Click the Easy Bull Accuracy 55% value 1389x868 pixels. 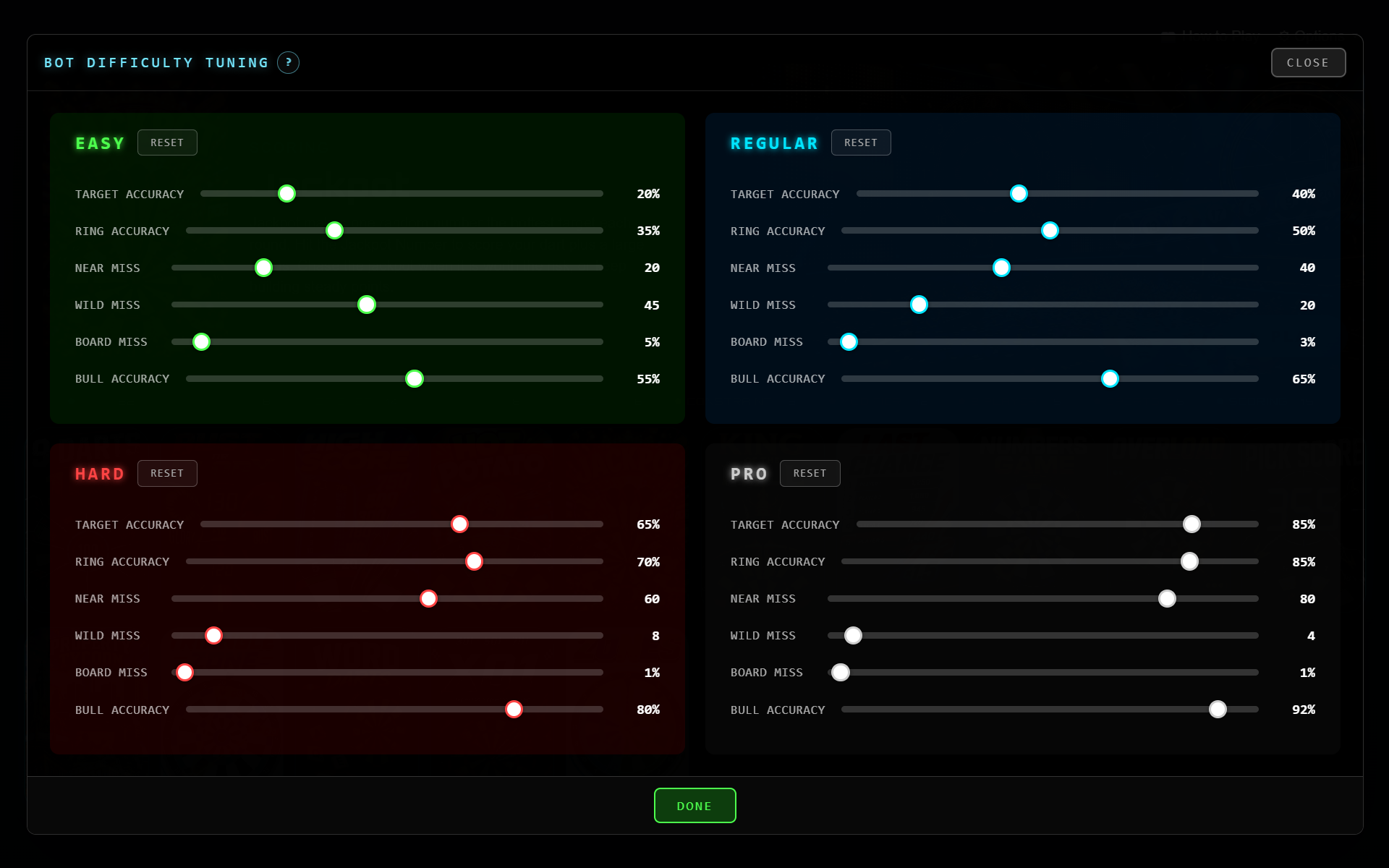[x=648, y=379]
